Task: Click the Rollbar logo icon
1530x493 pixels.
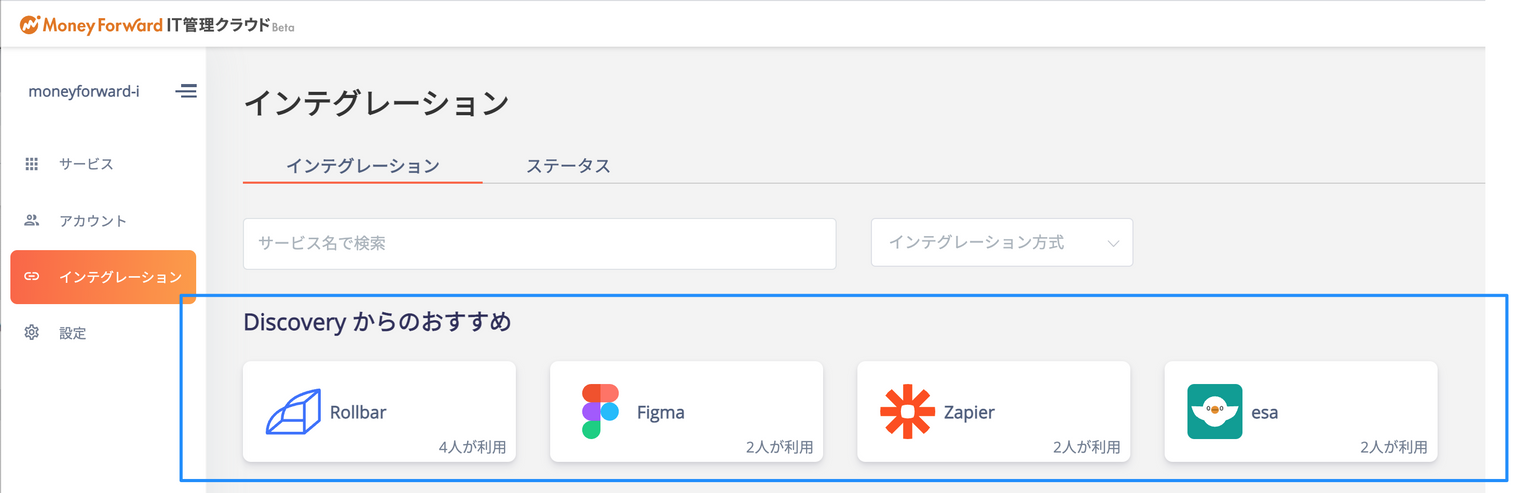Action: coord(293,412)
